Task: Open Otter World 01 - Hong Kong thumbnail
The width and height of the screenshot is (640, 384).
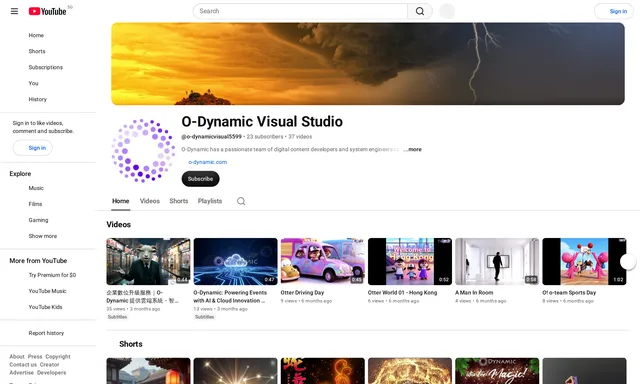Action: tap(410, 262)
